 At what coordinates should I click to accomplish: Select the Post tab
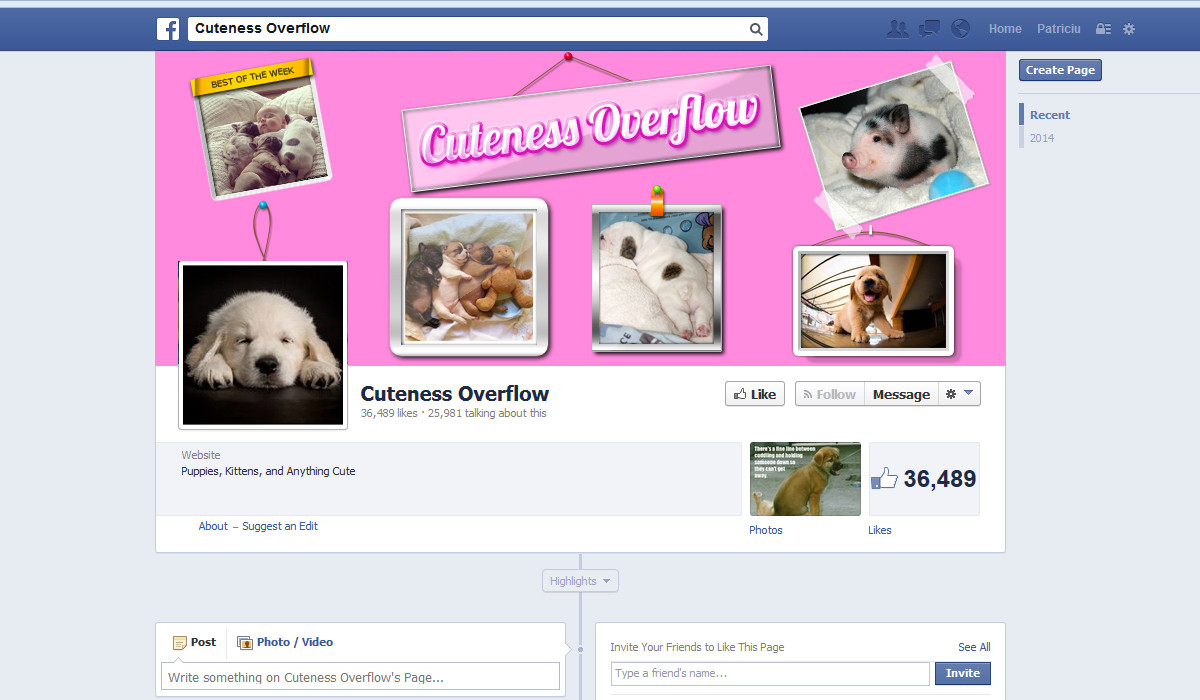click(194, 642)
